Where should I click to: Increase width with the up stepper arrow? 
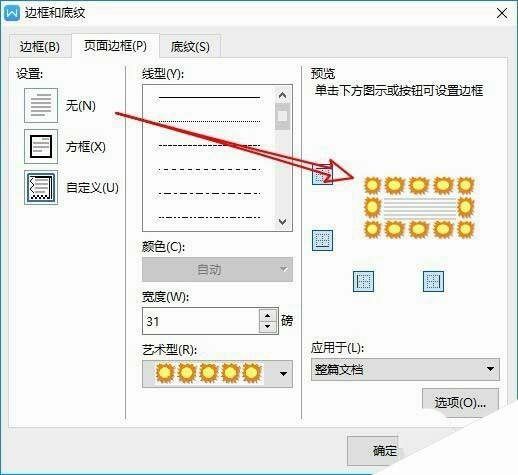(268, 315)
